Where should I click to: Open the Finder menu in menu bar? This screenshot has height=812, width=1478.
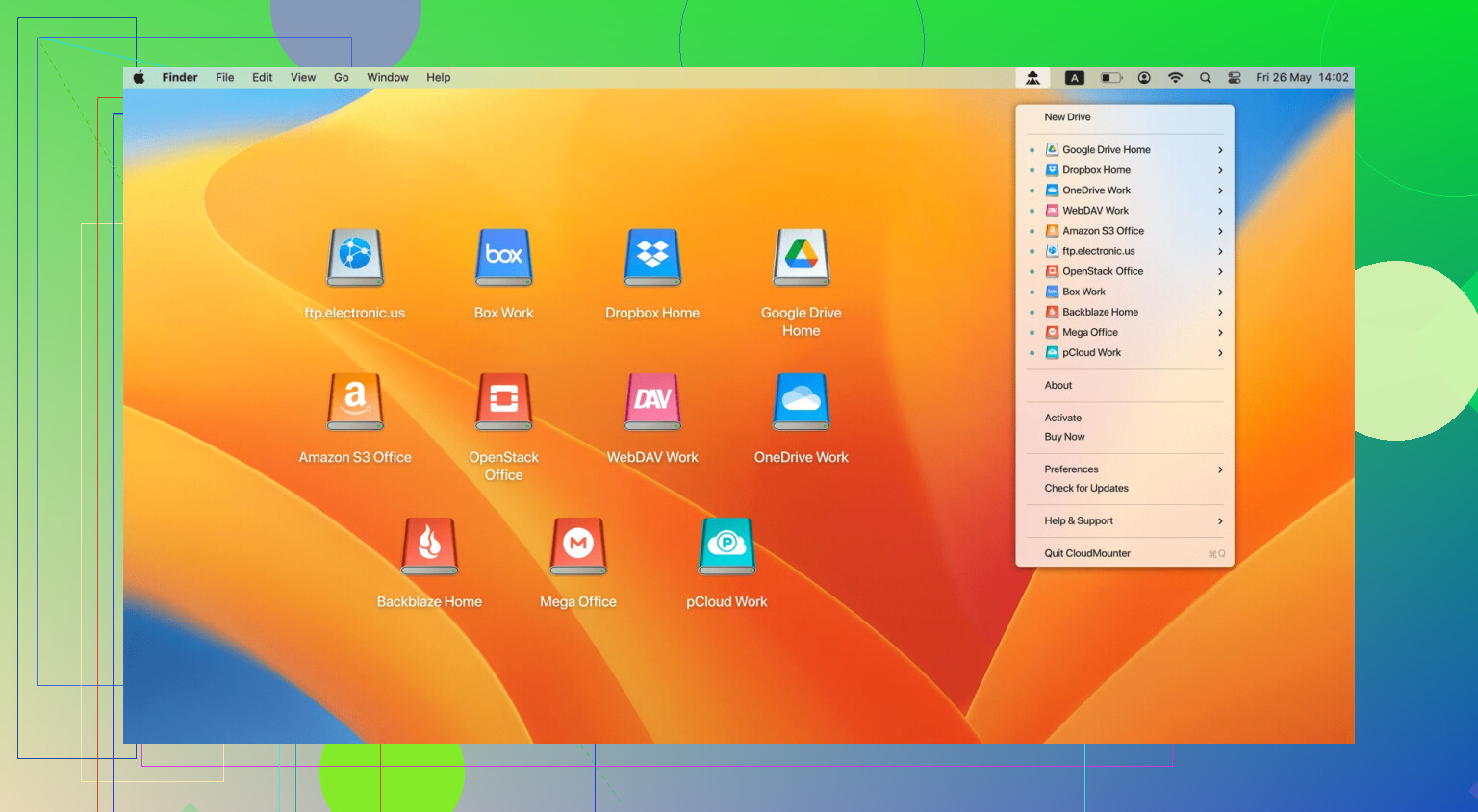click(x=180, y=78)
